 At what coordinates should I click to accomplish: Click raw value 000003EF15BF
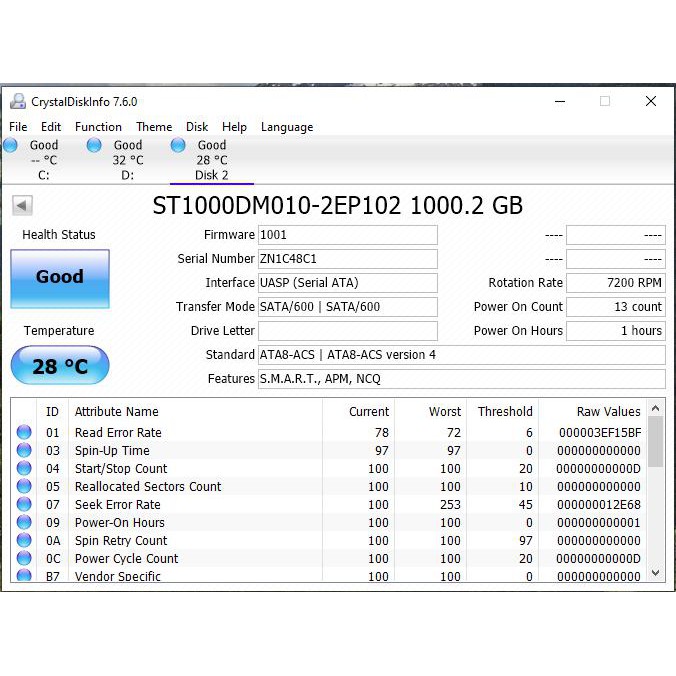(x=600, y=432)
